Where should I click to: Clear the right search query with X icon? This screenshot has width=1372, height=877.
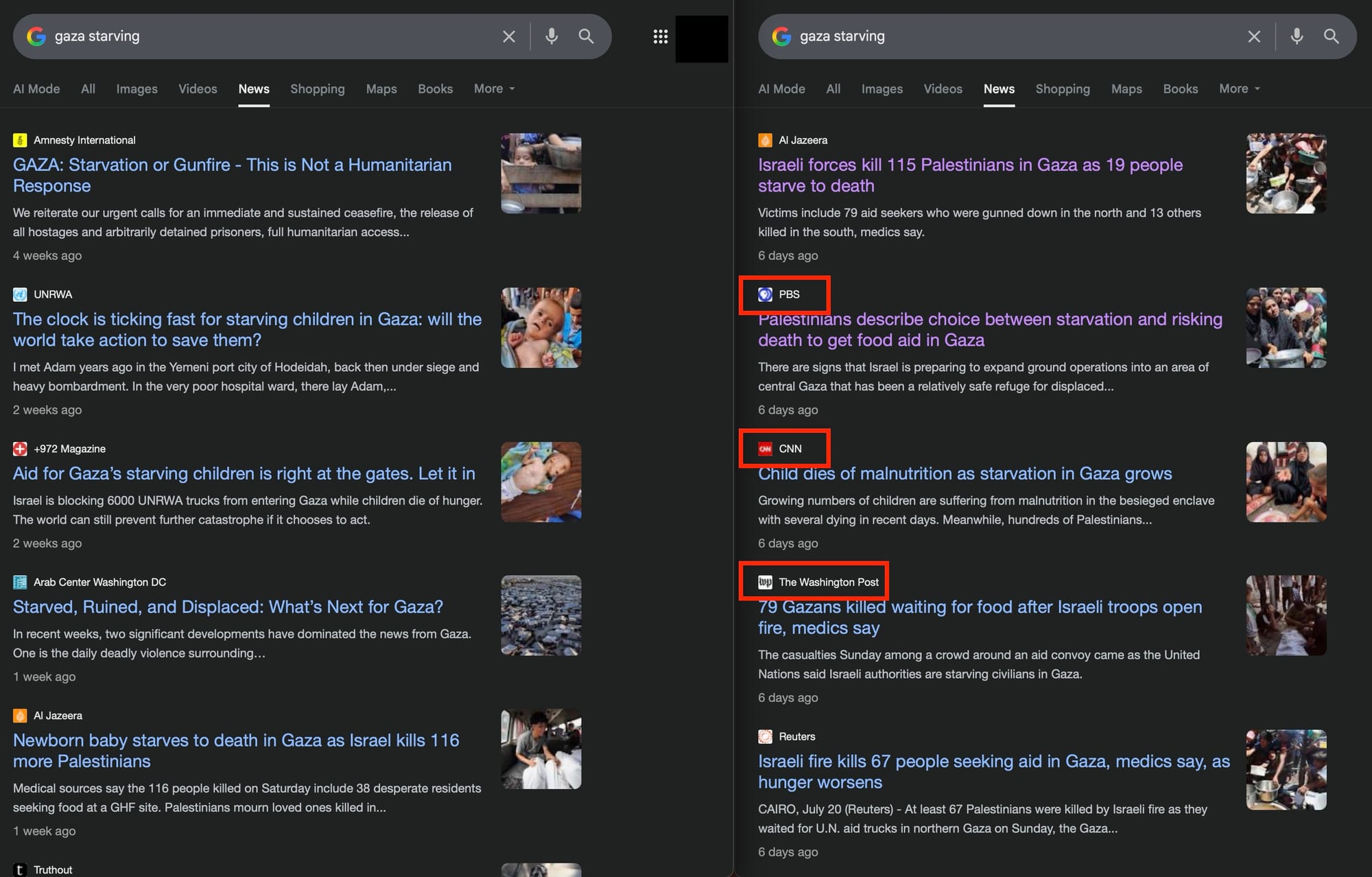point(1253,36)
